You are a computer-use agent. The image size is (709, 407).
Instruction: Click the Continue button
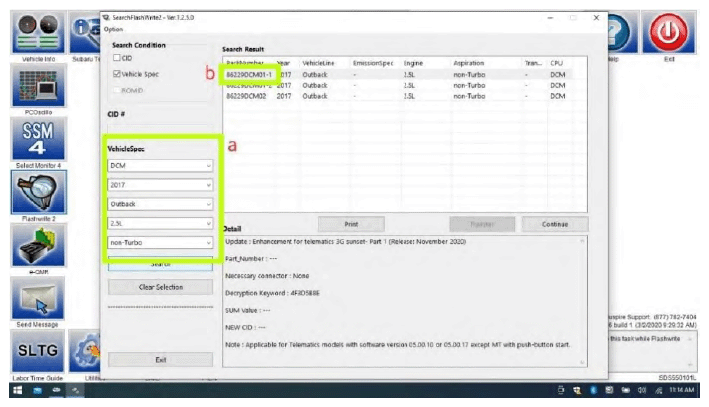pyautogui.click(x=555, y=224)
